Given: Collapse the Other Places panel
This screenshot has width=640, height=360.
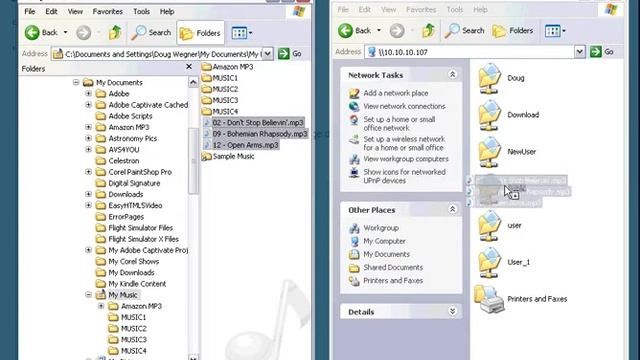Looking at the screenshot, I should click(x=452, y=209).
